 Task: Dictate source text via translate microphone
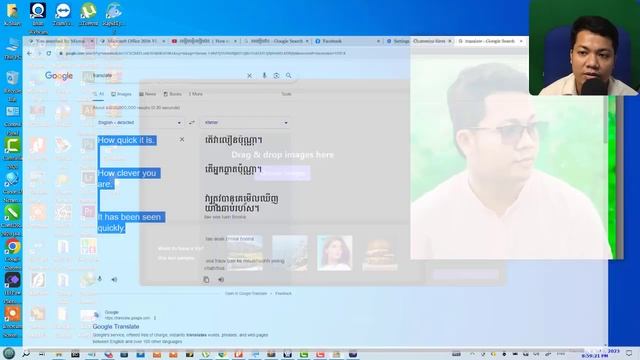pyautogui.click(x=99, y=279)
